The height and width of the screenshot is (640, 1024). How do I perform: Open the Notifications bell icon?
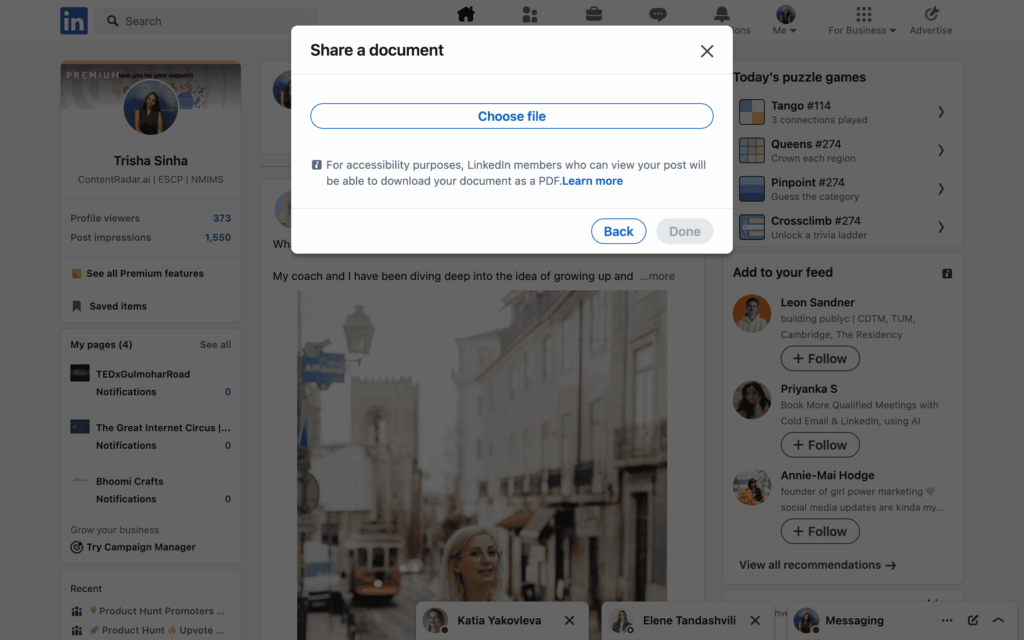point(722,14)
